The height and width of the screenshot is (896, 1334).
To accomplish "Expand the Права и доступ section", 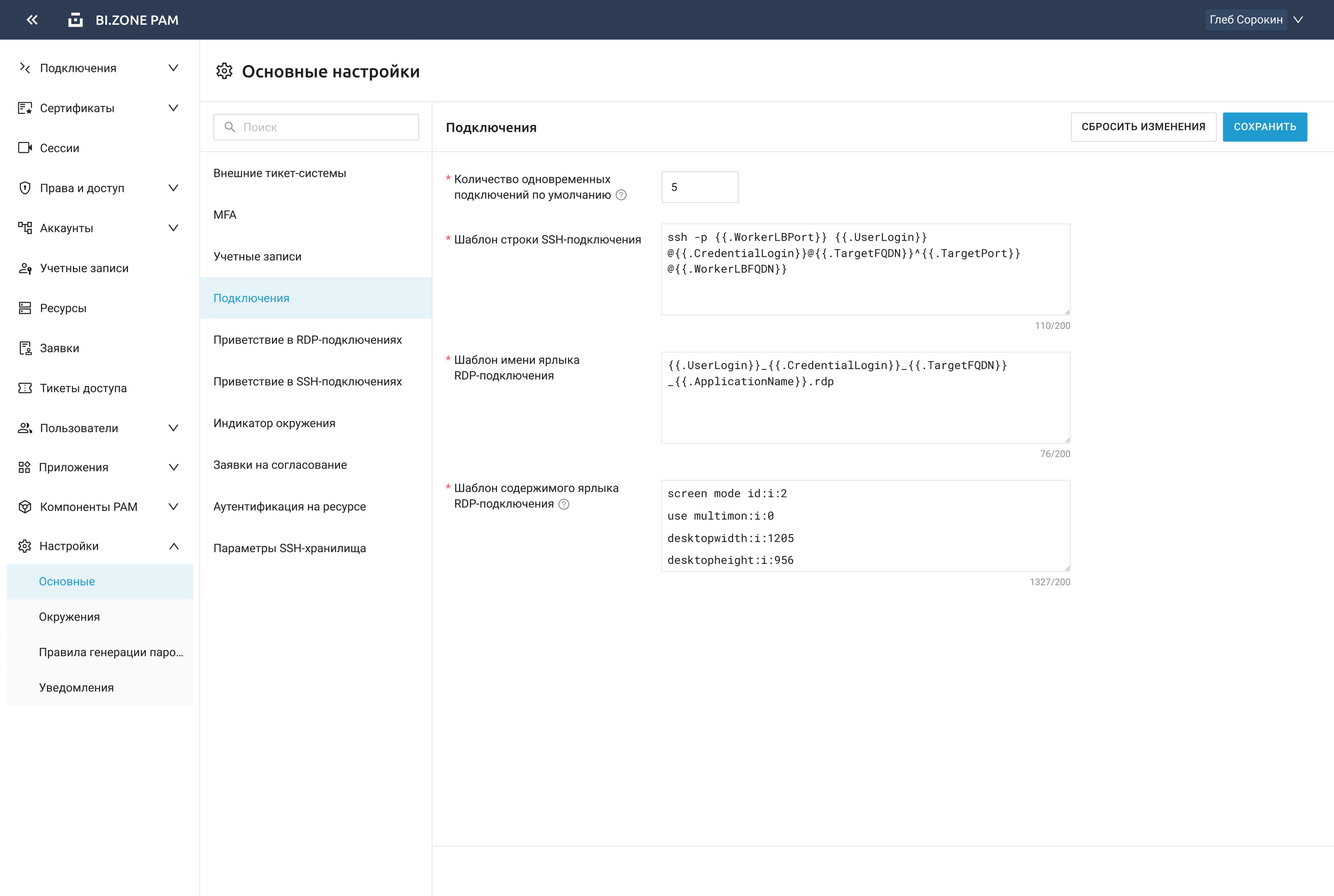I will click(x=173, y=188).
